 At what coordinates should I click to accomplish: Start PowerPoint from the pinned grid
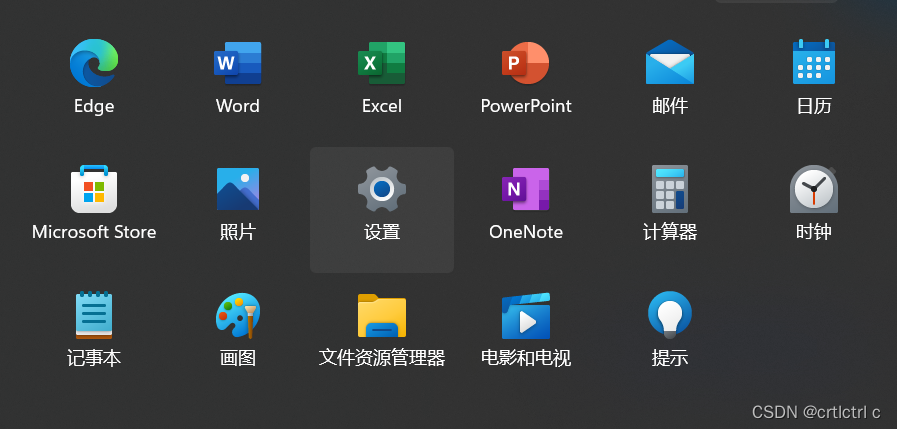tap(526, 63)
